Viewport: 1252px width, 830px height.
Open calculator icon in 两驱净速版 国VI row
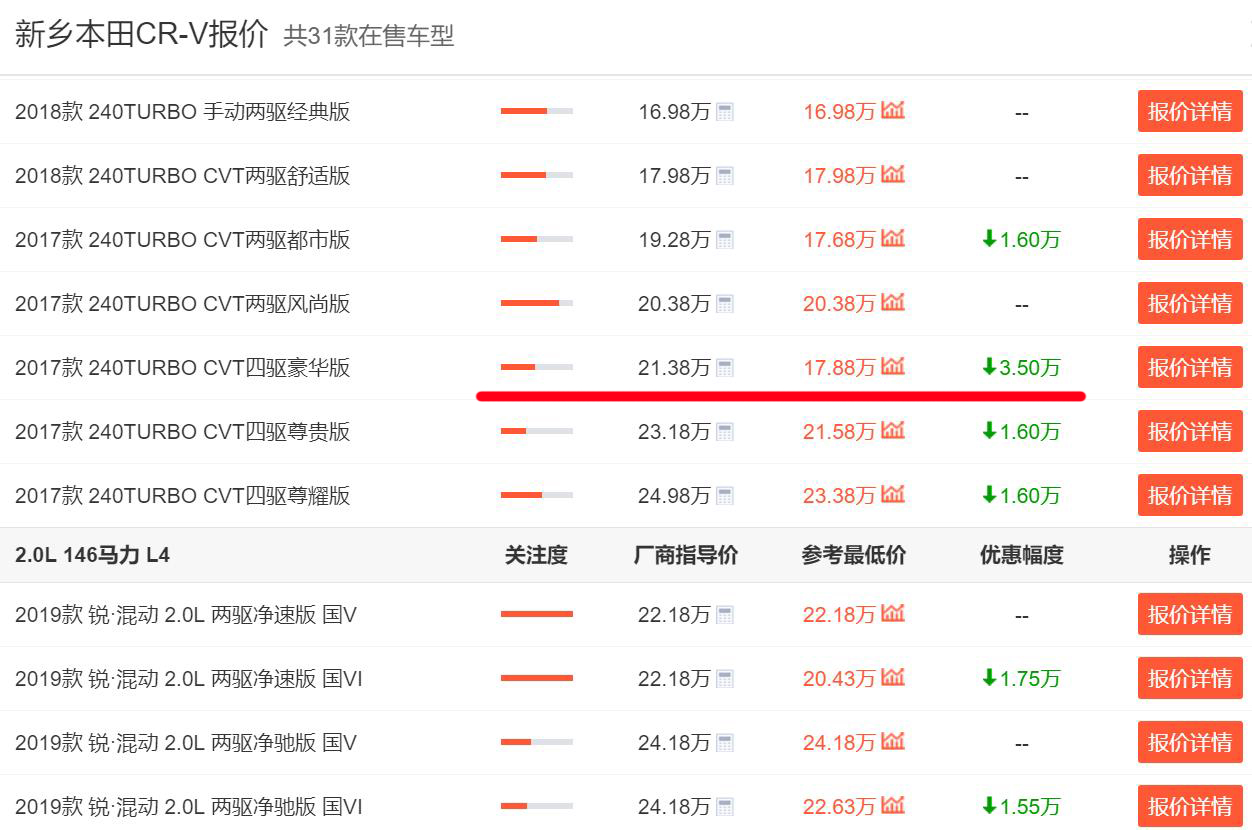click(x=725, y=679)
